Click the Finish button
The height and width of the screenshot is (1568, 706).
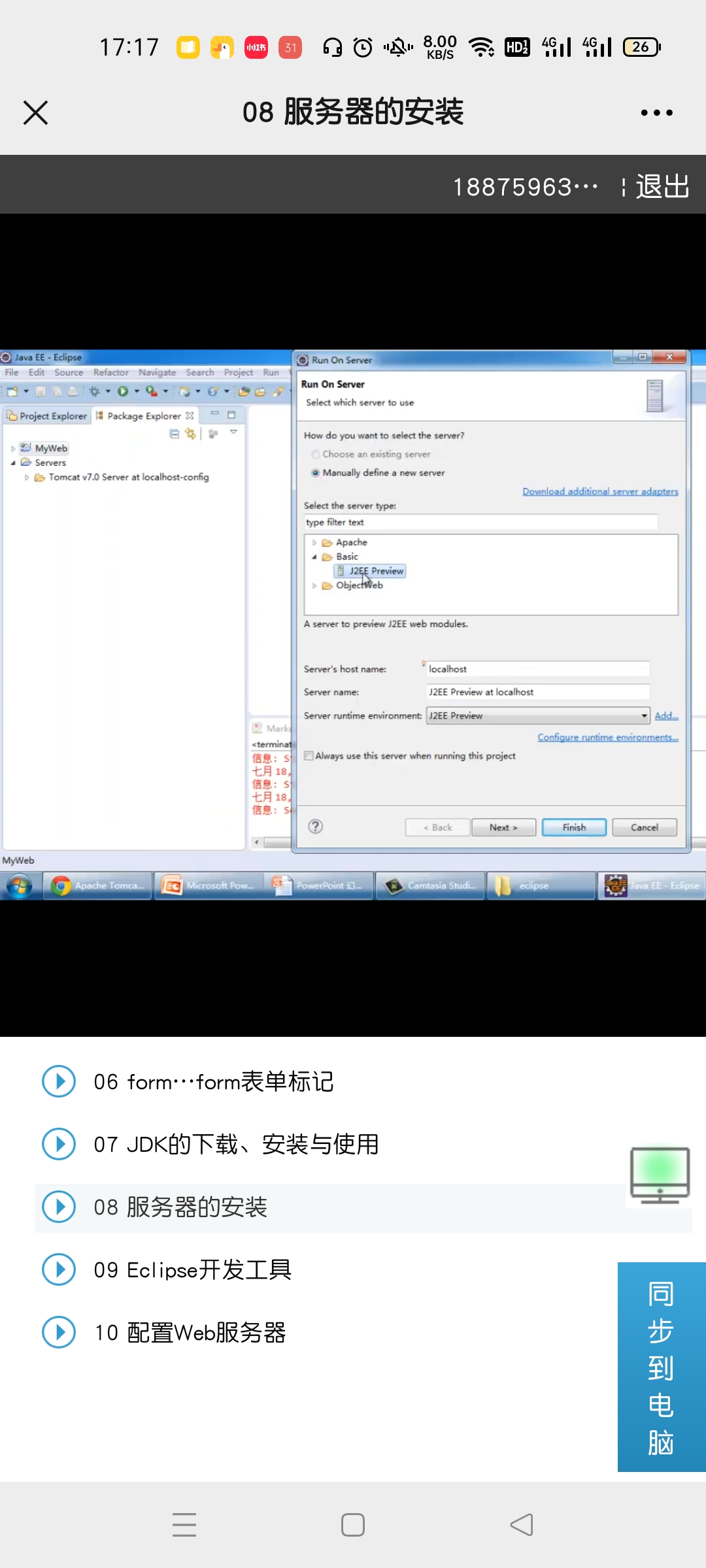tap(574, 827)
